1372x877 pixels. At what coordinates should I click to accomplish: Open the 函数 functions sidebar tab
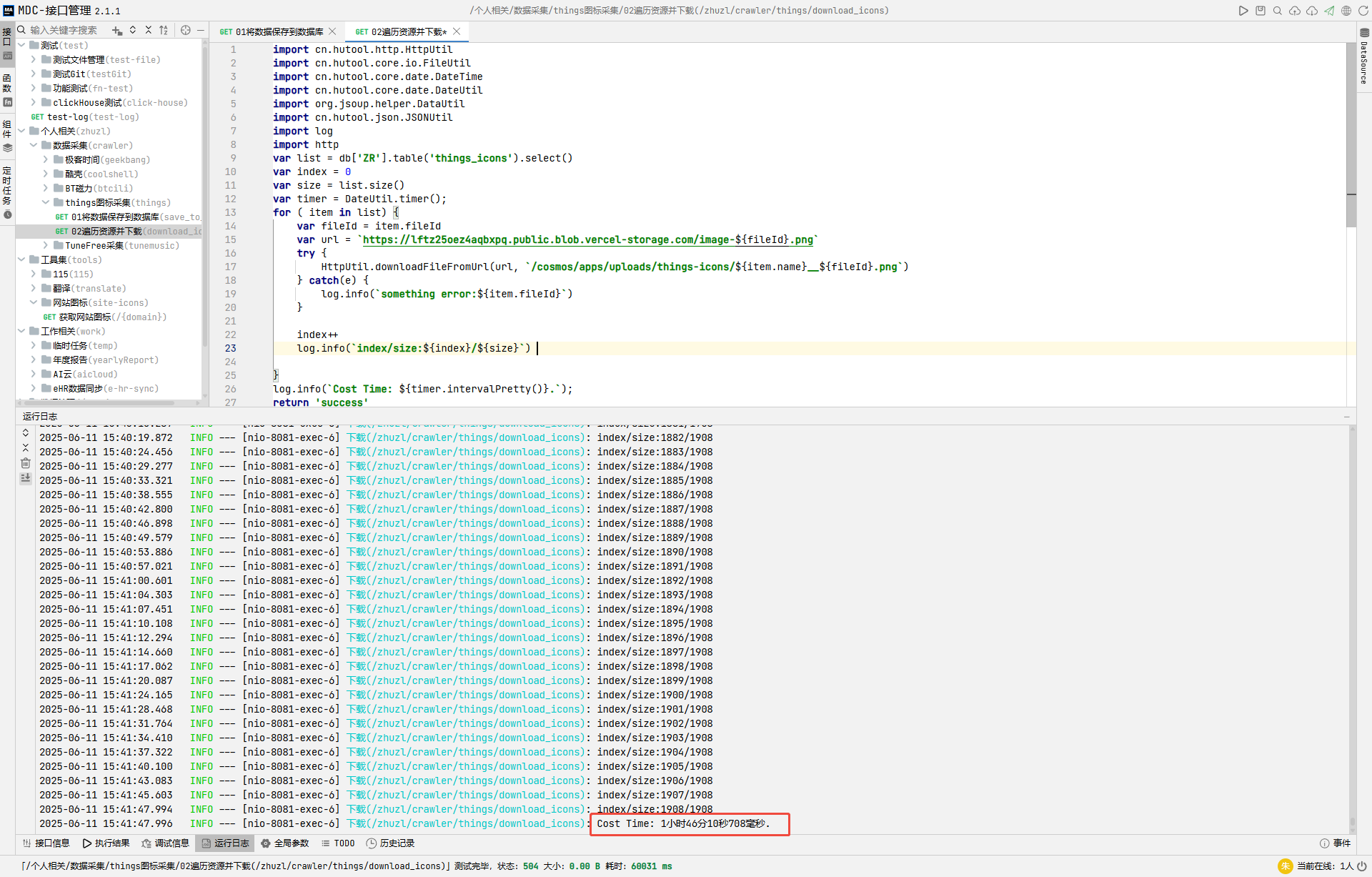(7, 89)
